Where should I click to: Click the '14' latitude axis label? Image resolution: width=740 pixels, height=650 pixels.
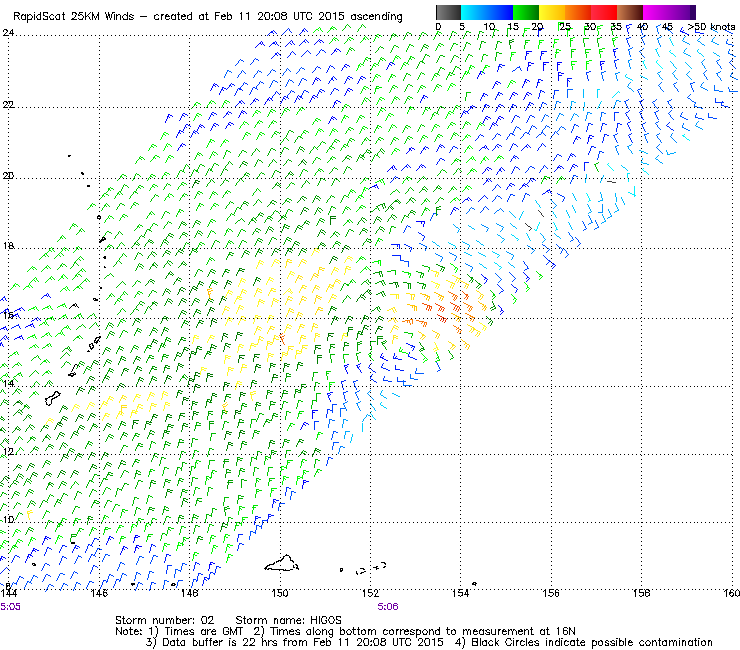(8, 383)
